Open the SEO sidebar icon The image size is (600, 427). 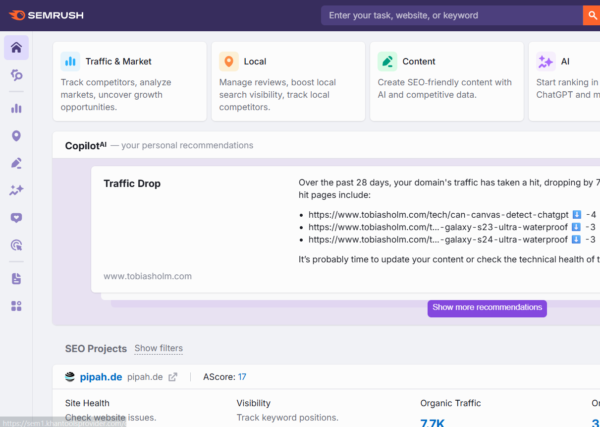16,75
